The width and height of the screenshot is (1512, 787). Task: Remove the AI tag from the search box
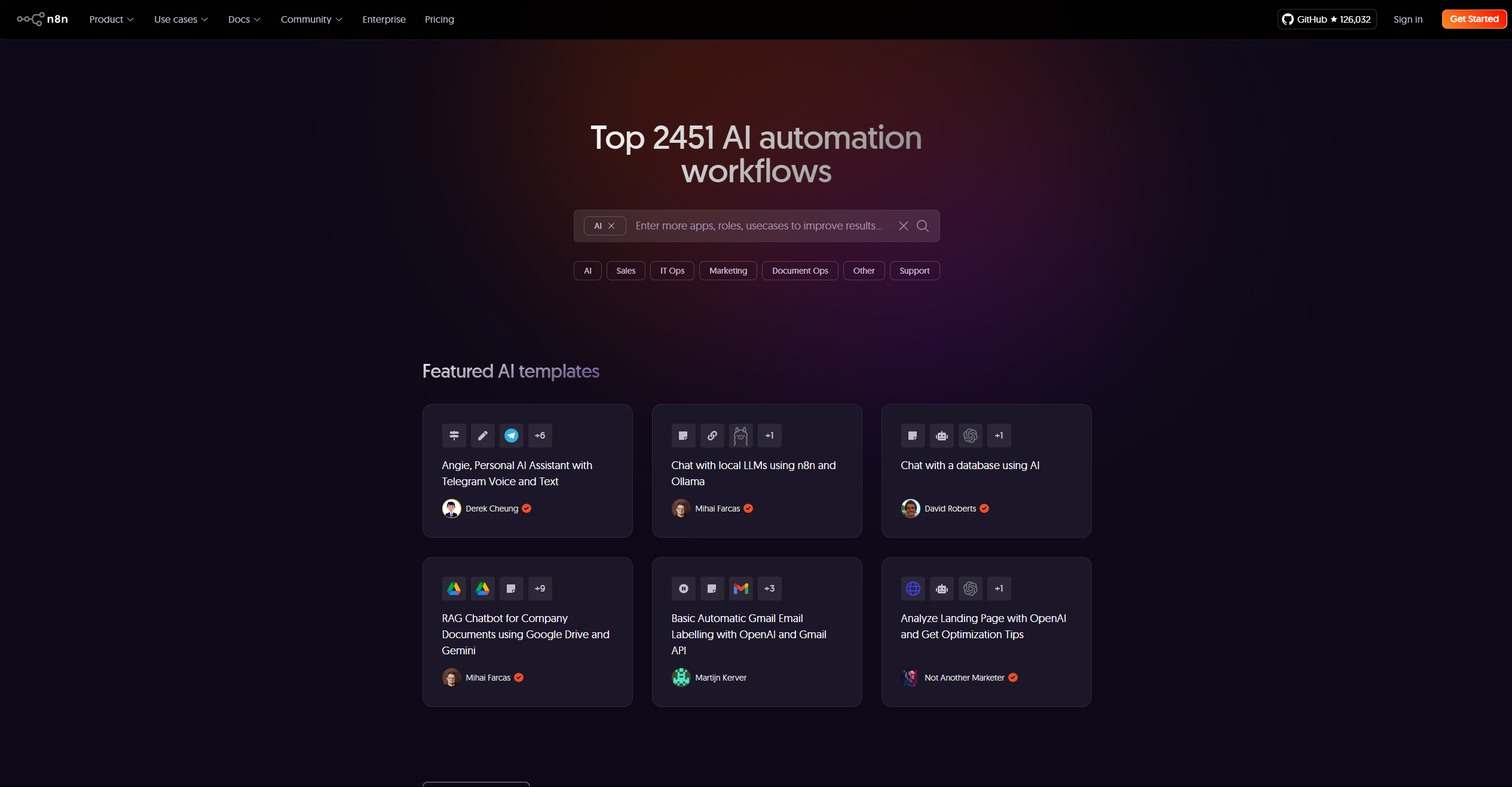[611, 226]
